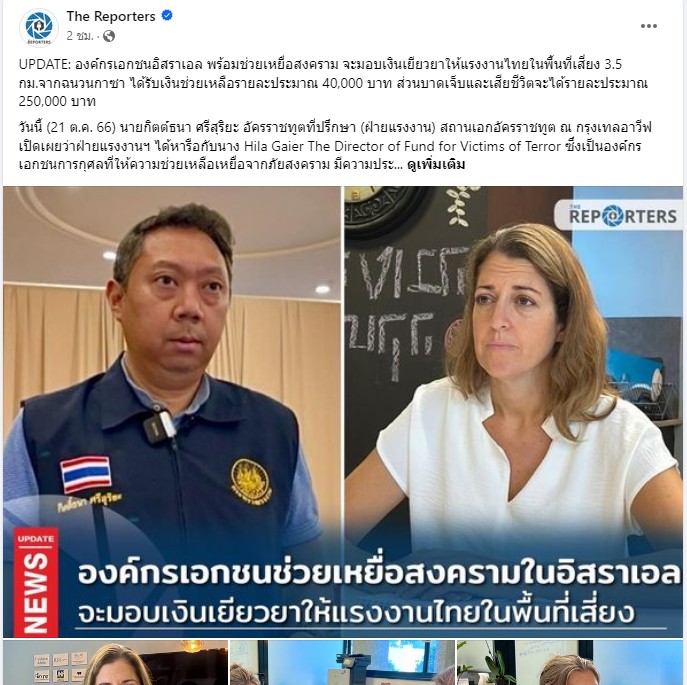Open photo of woman in white blouse
The height and width of the screenshot is (685, 687).
513,412
